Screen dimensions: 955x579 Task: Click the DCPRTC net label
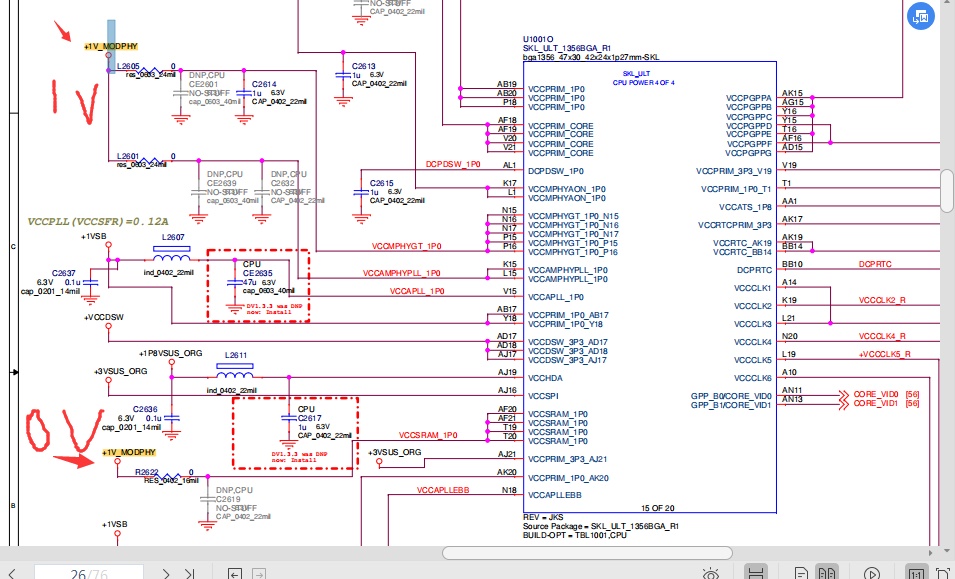[x=875, y=264]
